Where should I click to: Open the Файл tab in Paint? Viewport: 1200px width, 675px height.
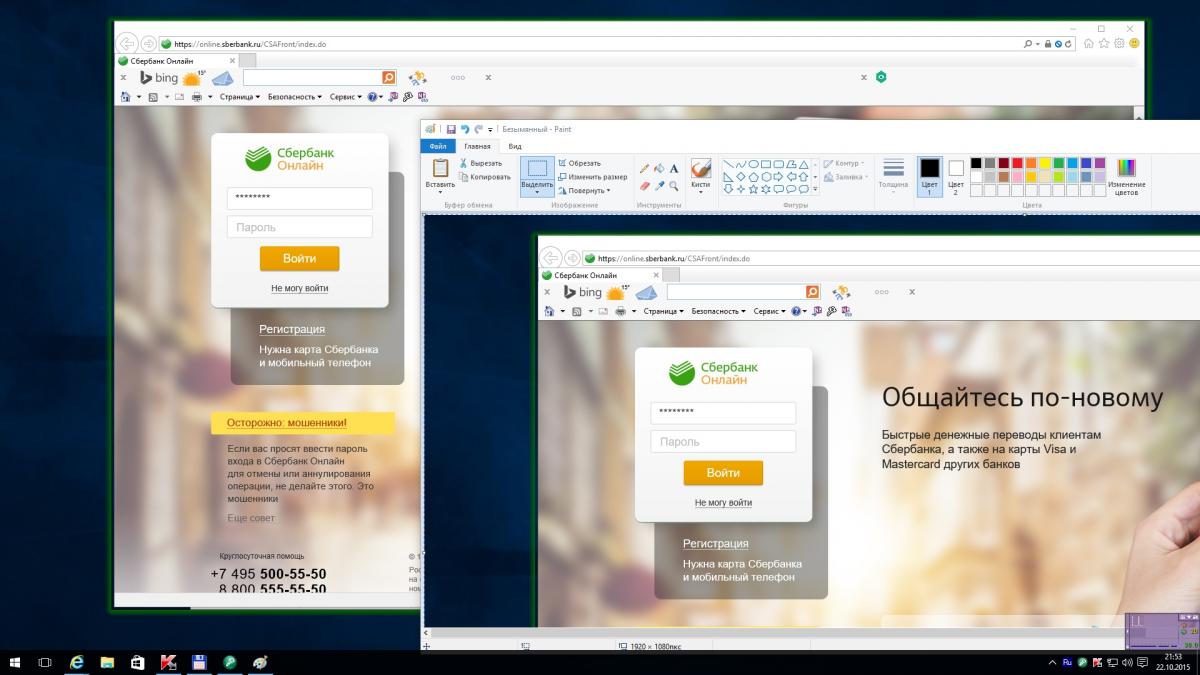point(437,146)
